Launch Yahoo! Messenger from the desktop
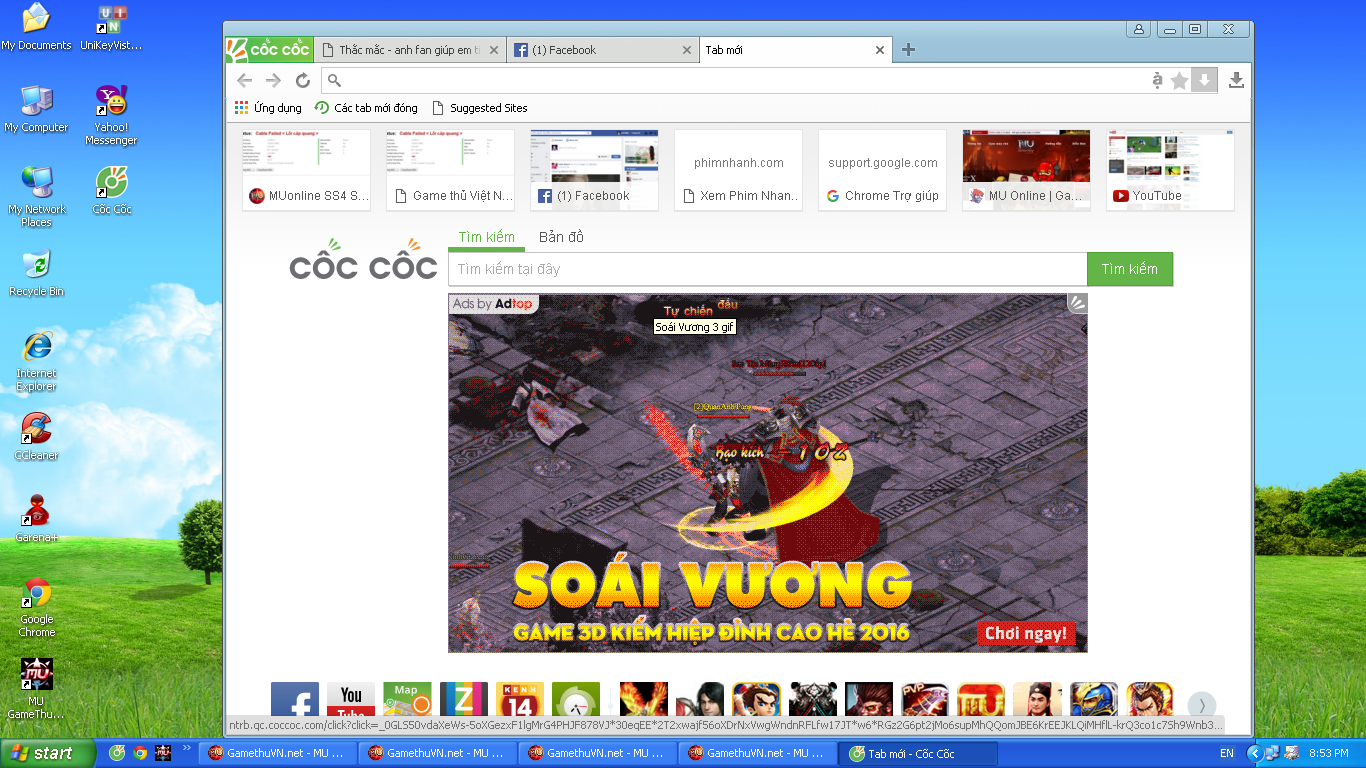1366x768 pixels. [111, 115]
